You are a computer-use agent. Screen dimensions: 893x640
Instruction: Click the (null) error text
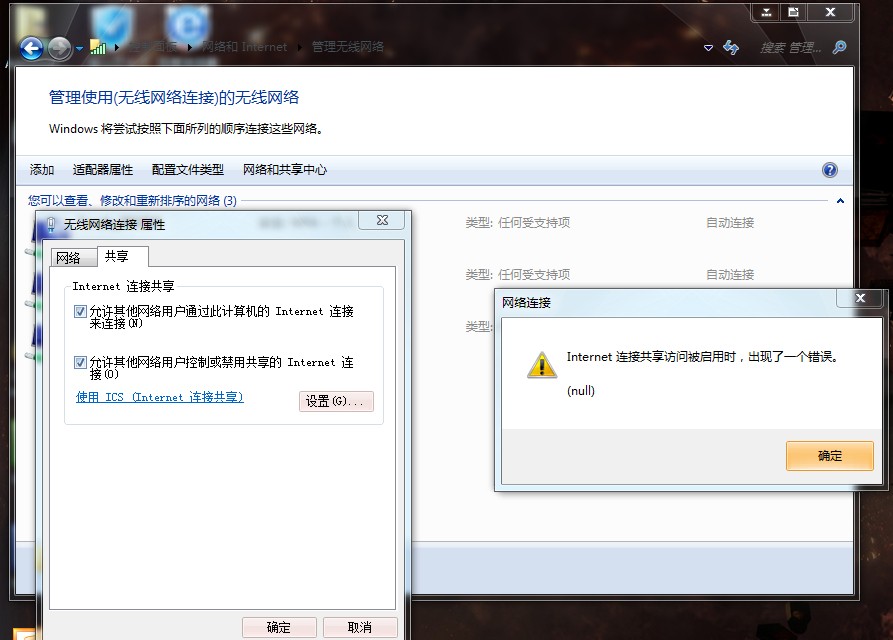[581, 391]
